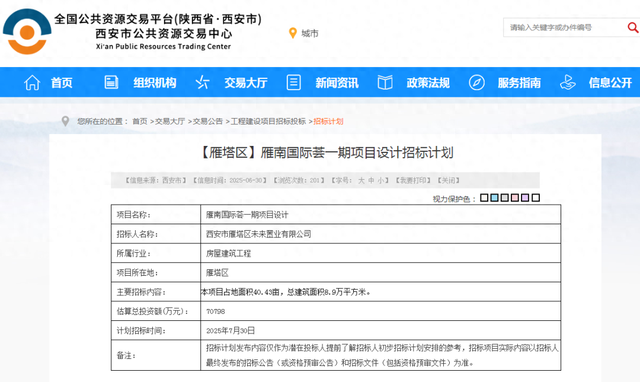Click the 关闭 close link in info bar
The width and height of the screenshot is (640, 382).
449,180
